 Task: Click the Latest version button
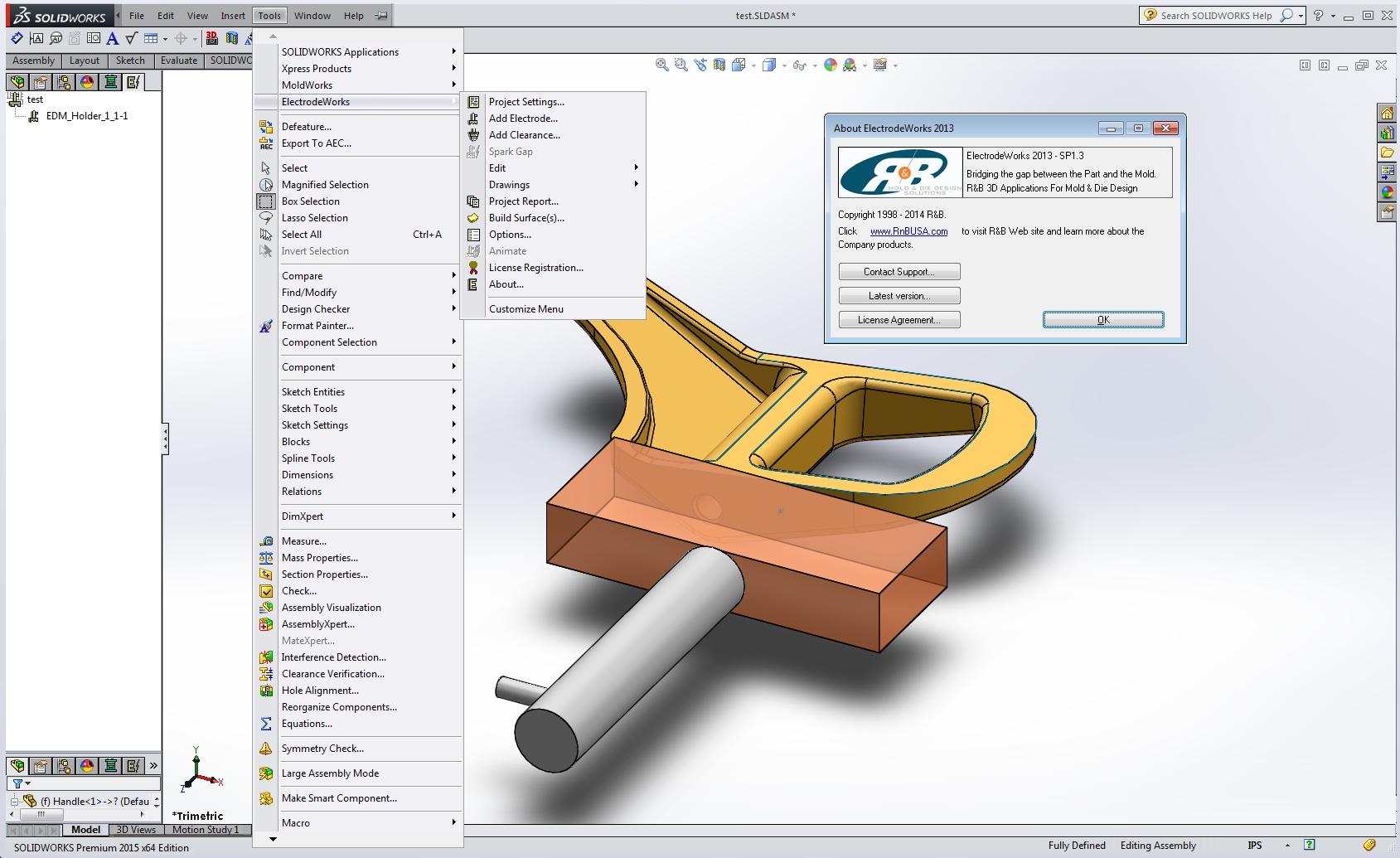(x=899, y=296)
